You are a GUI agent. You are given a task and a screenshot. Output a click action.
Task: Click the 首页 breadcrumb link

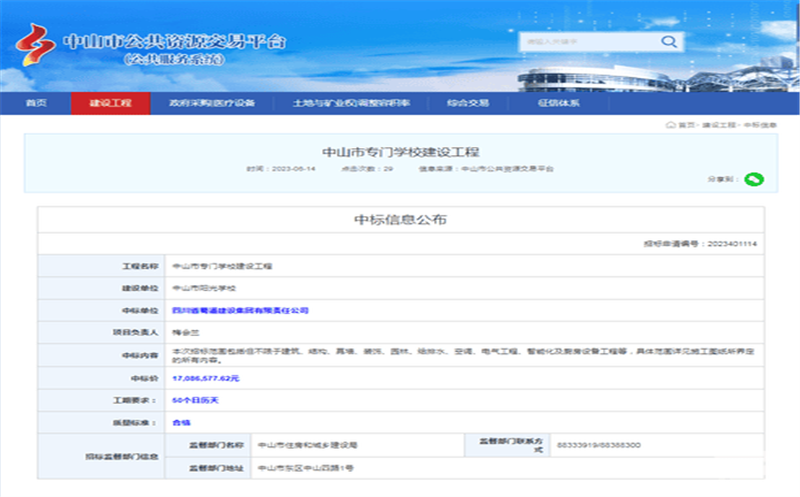[686, 125]
